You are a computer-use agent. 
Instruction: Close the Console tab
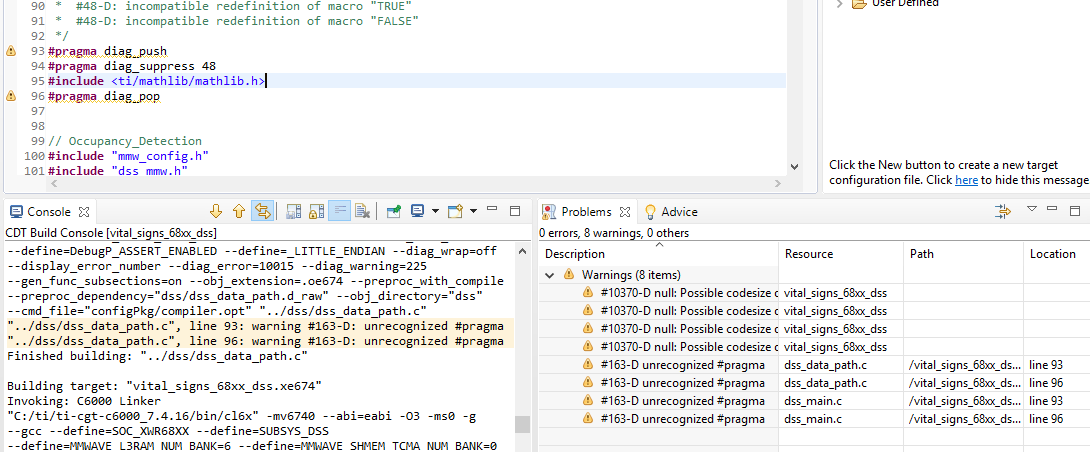pyautogui.click(x=83, y=212)
